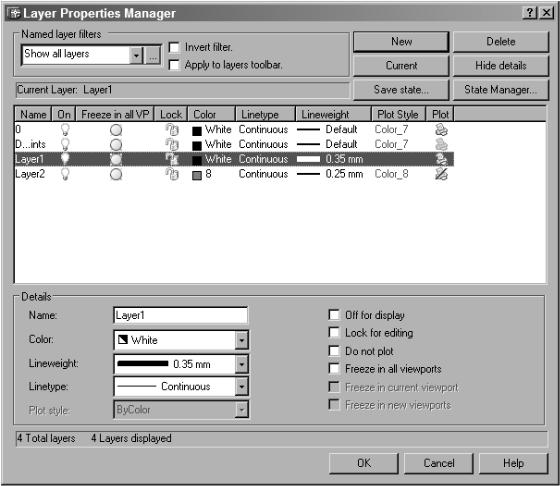Click the color swatch for D...ints layer
Image resolution: width=560 pixels, height=486 pixels.
197,146
